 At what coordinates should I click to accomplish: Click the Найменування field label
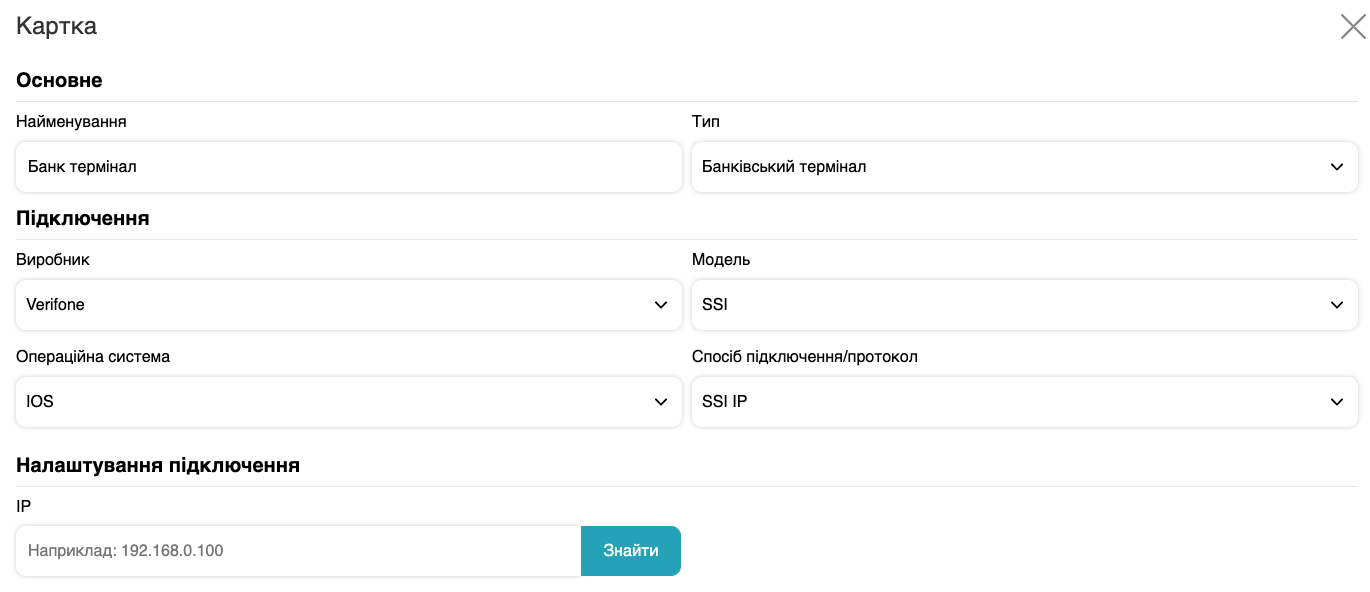(x=71, y=121)
